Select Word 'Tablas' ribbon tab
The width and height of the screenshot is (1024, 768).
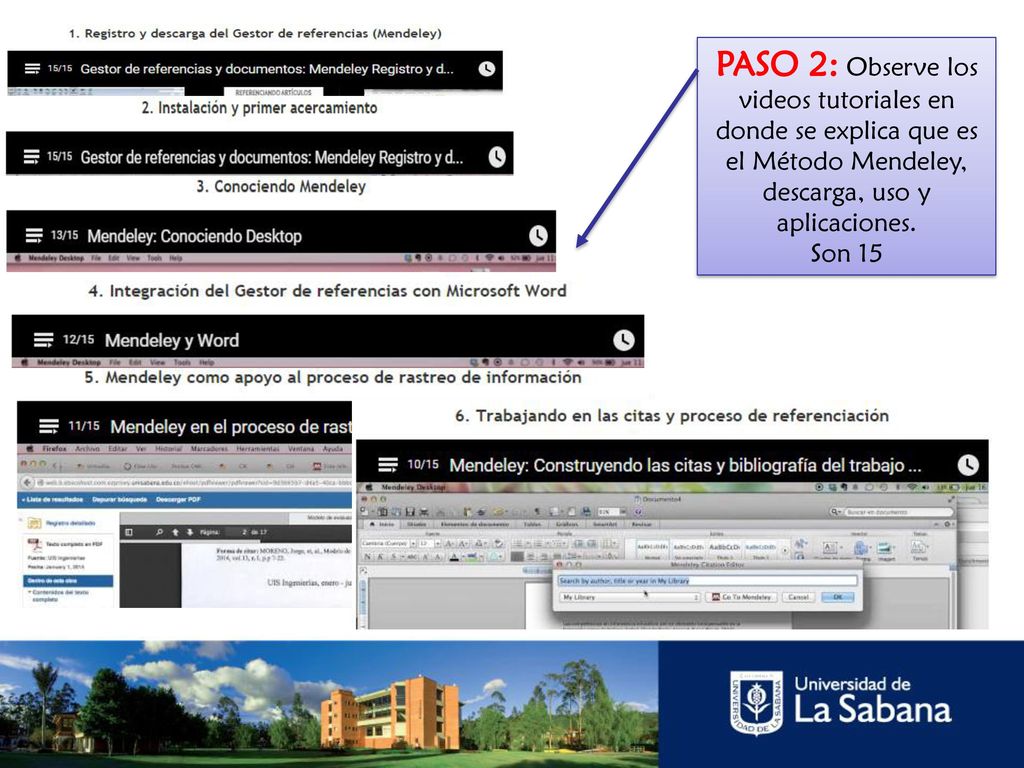532,524
